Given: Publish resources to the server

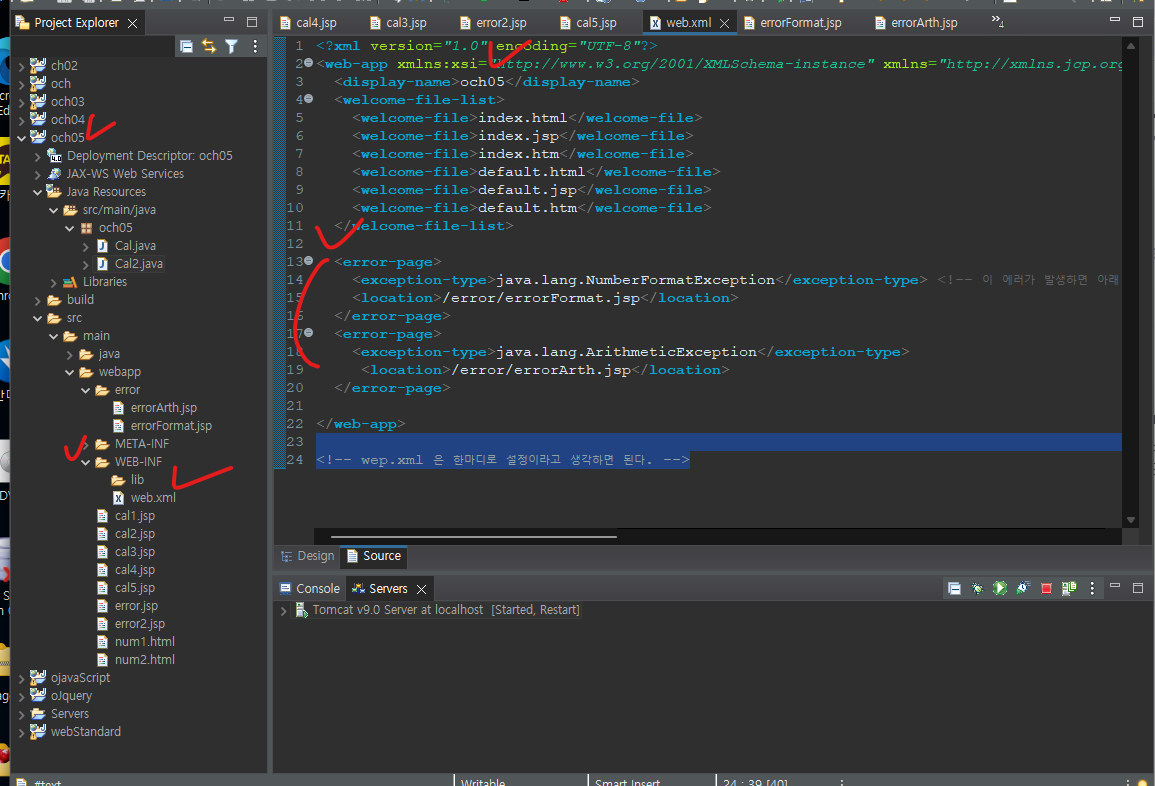Looking at the screenshot, I should [x=1067, y=589].
